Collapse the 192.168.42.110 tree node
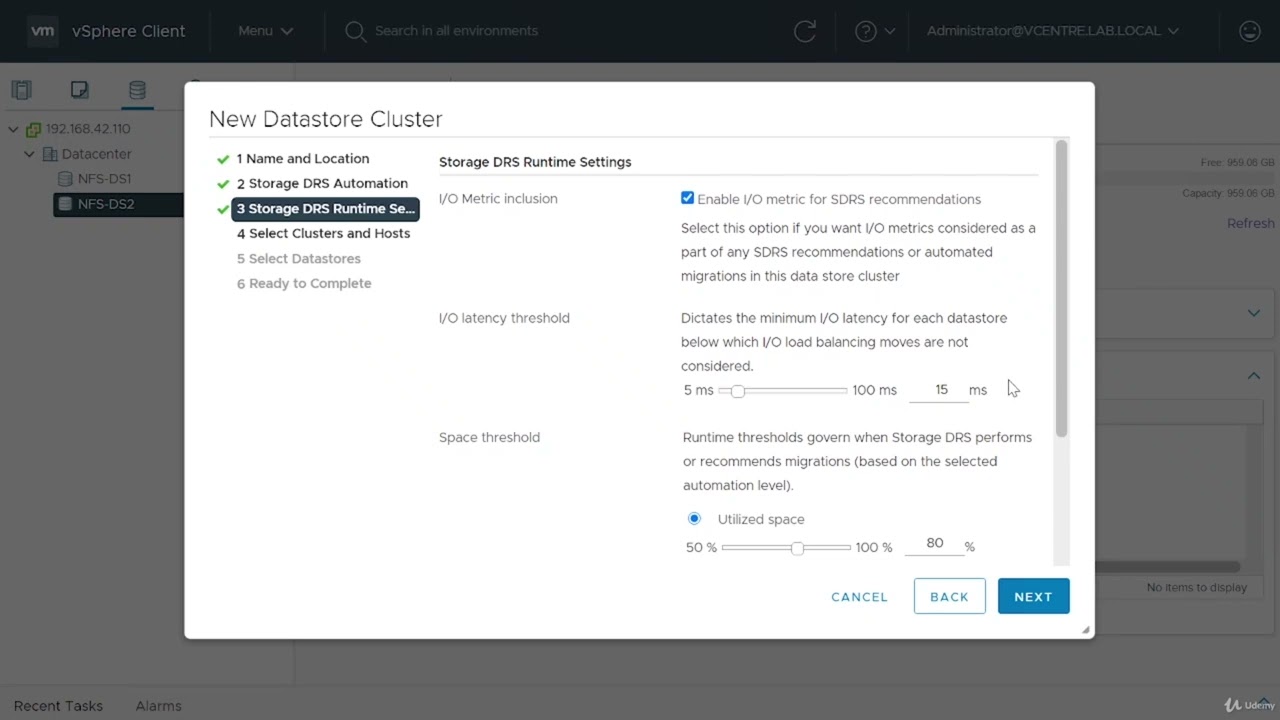 tap(13, 129)
